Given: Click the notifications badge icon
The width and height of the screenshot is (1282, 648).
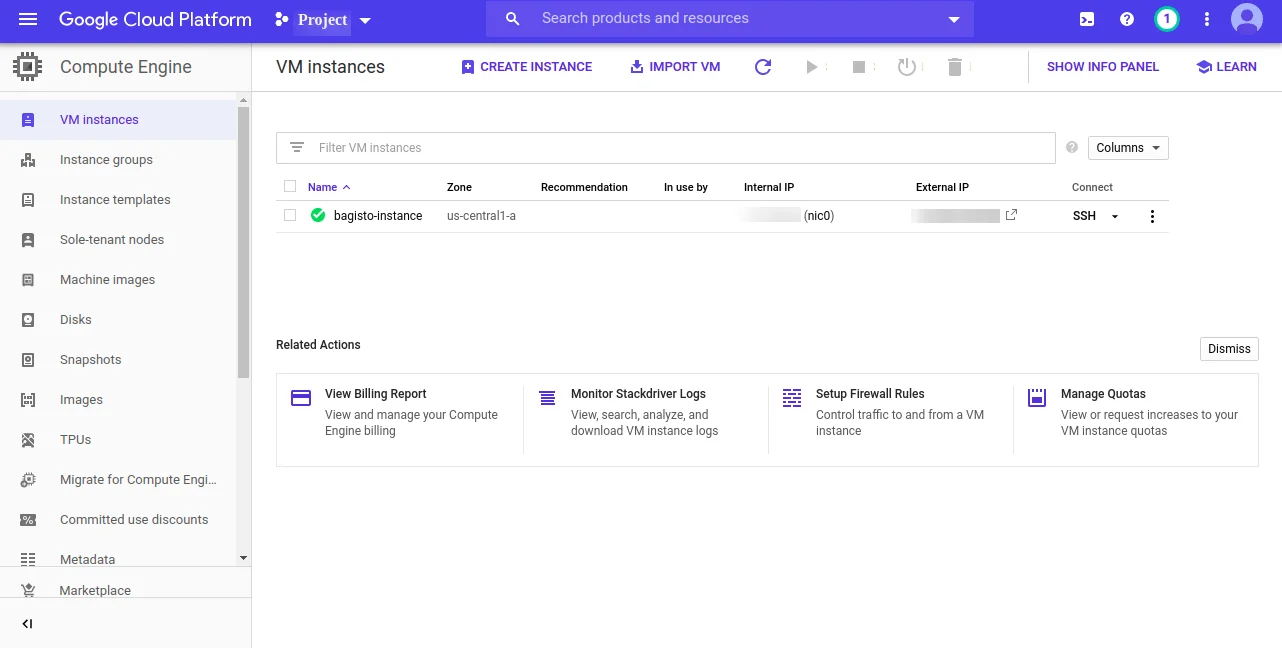Looking at the screenshot, I should 1166,19.
